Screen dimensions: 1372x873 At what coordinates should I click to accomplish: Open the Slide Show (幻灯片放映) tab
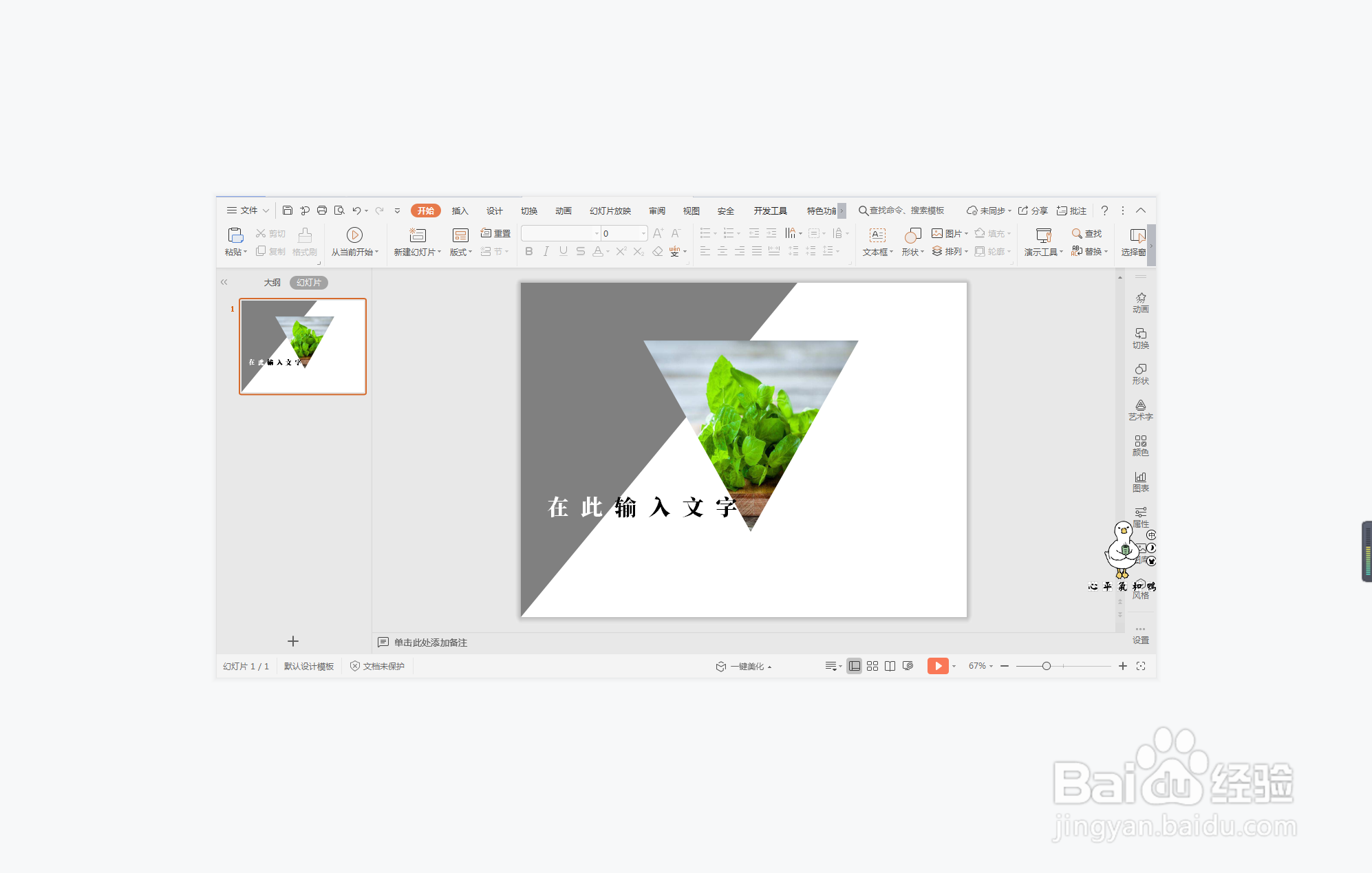click(x=610, y=211)
